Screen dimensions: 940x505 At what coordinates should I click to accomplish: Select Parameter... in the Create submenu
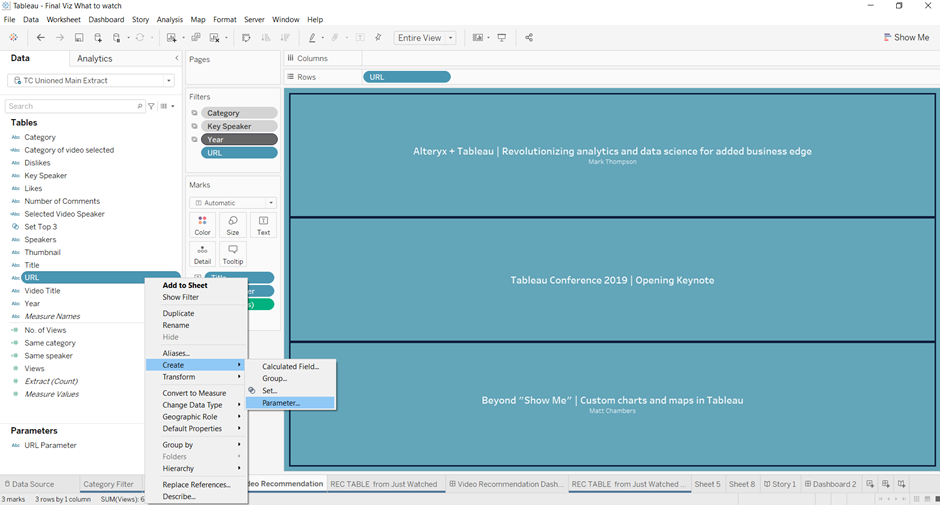pos(281,403)
